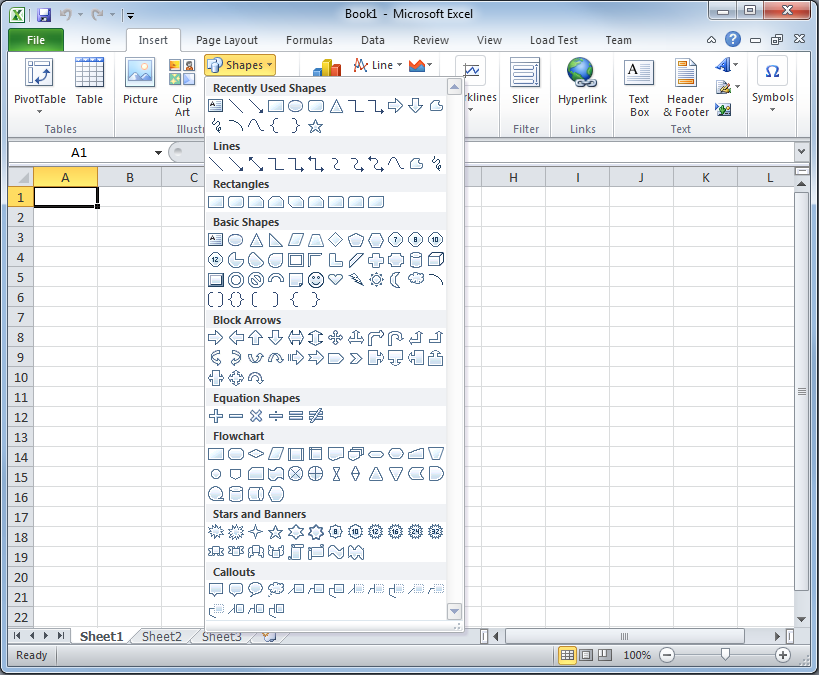
Task: Choose the 5-Point Star in Stars and Banners
Action: [x=276, y=532]
